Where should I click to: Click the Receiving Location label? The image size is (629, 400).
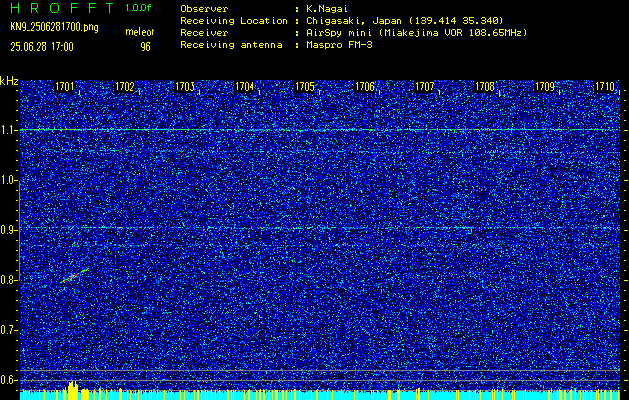234,21
